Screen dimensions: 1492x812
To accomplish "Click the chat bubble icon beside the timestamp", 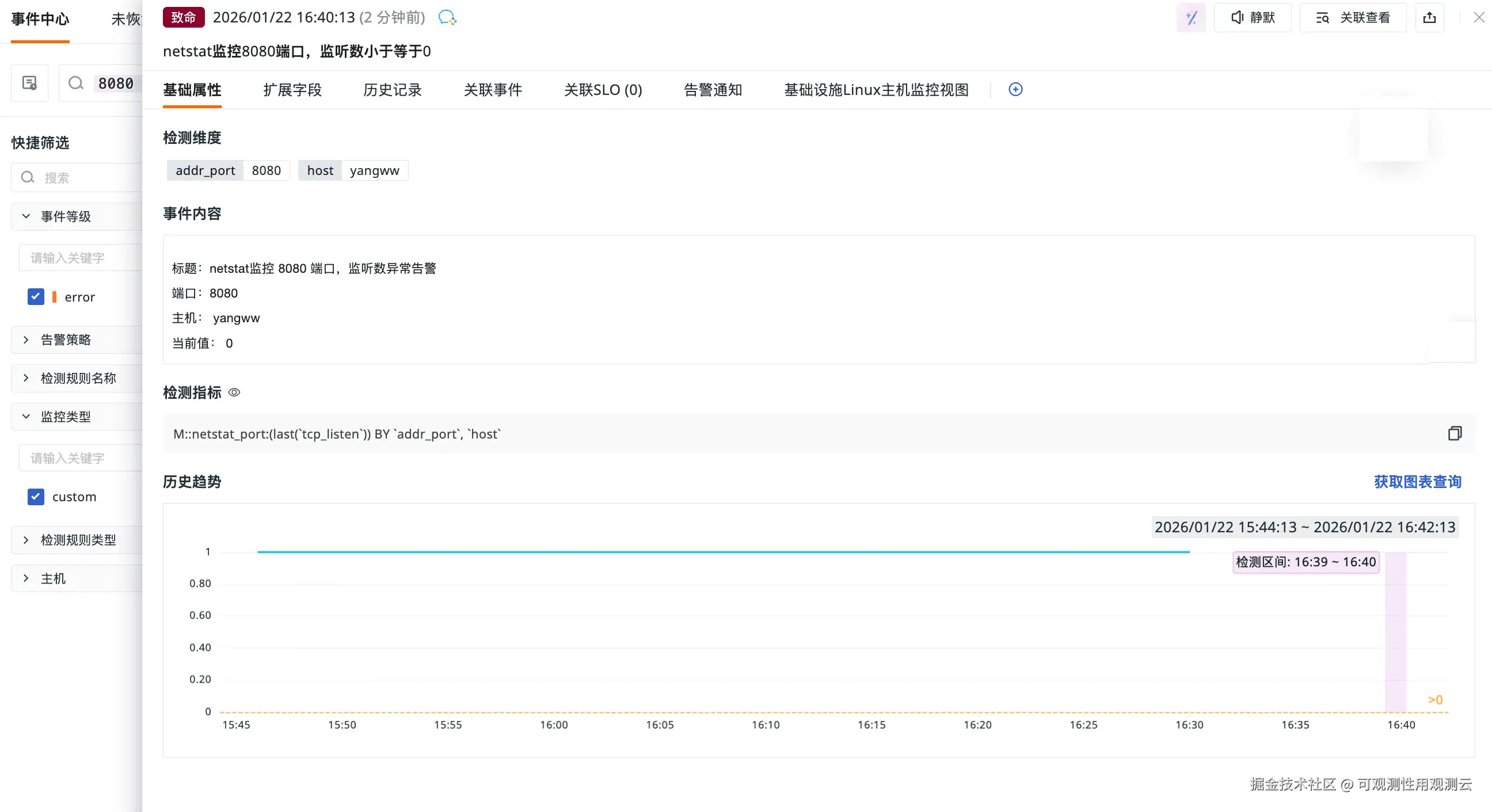I will pos(447,17).
